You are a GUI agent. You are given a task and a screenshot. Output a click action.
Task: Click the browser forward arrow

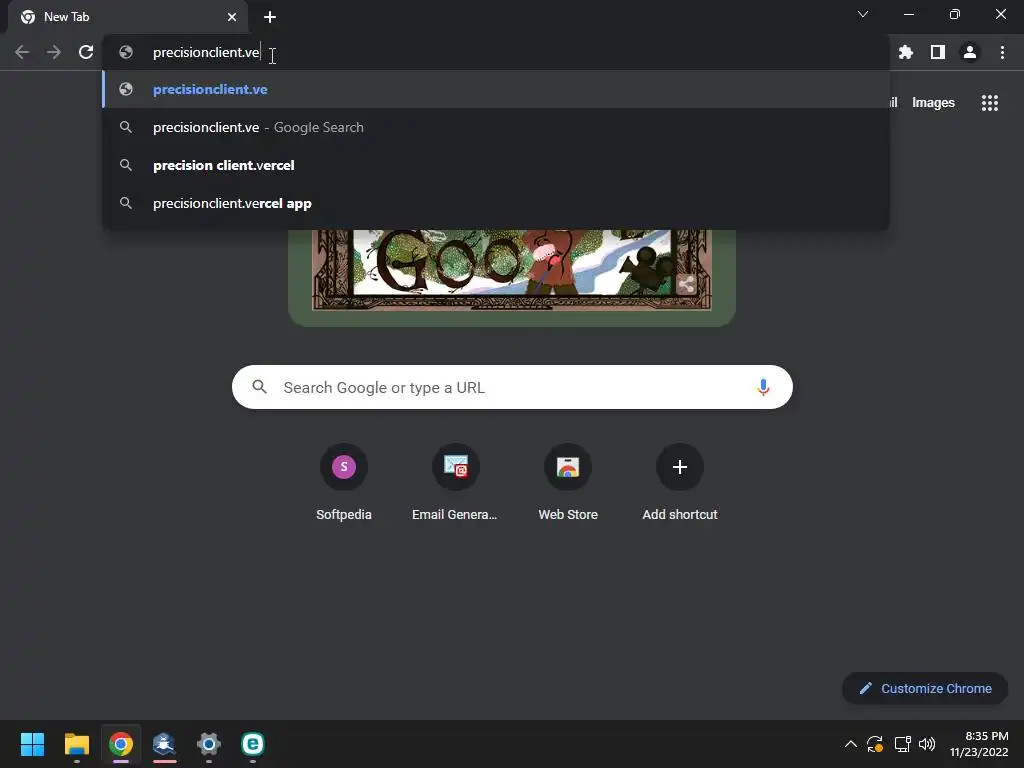coord(54,52)
